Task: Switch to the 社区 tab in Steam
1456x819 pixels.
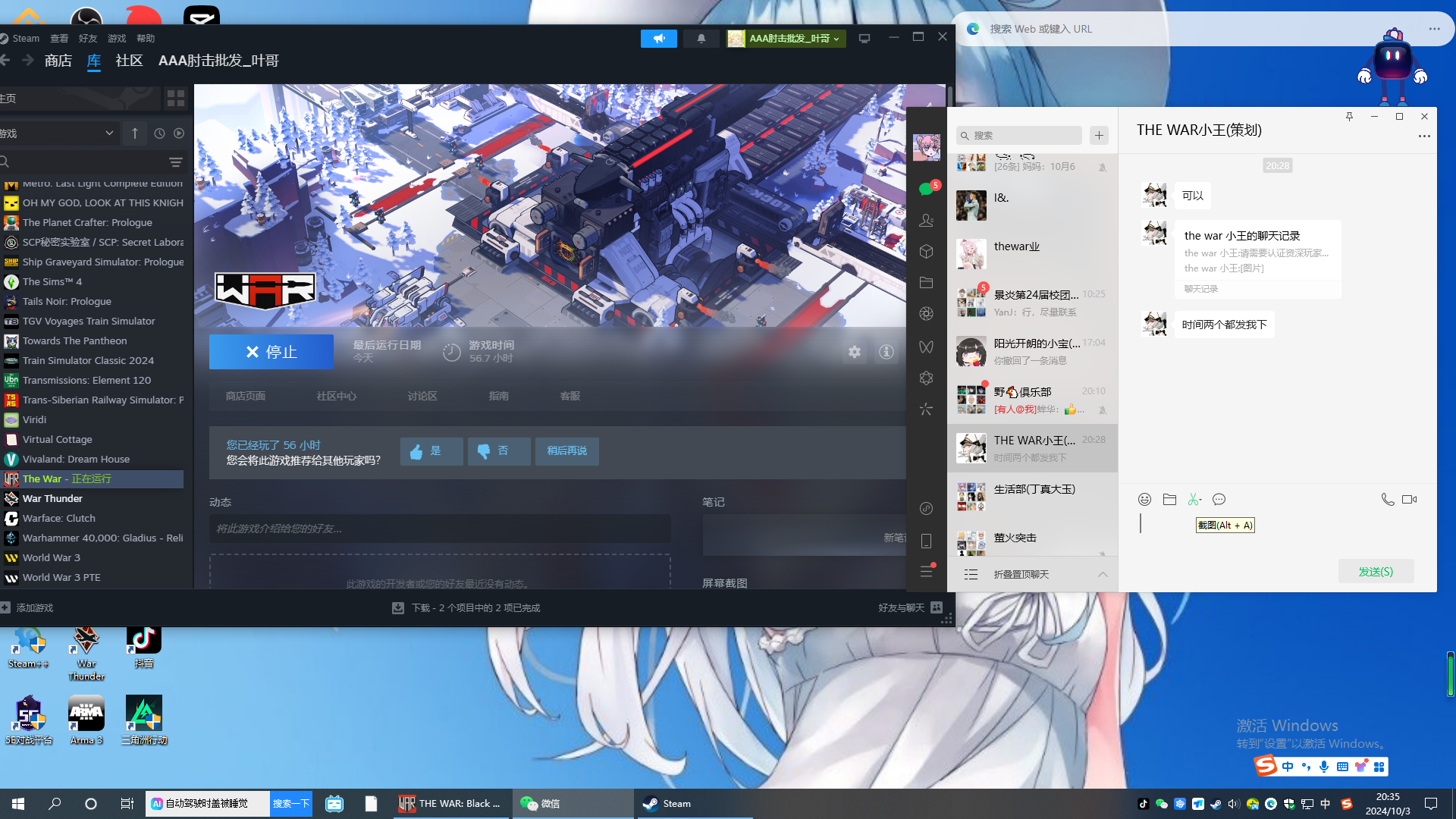Action: point(129,61)
